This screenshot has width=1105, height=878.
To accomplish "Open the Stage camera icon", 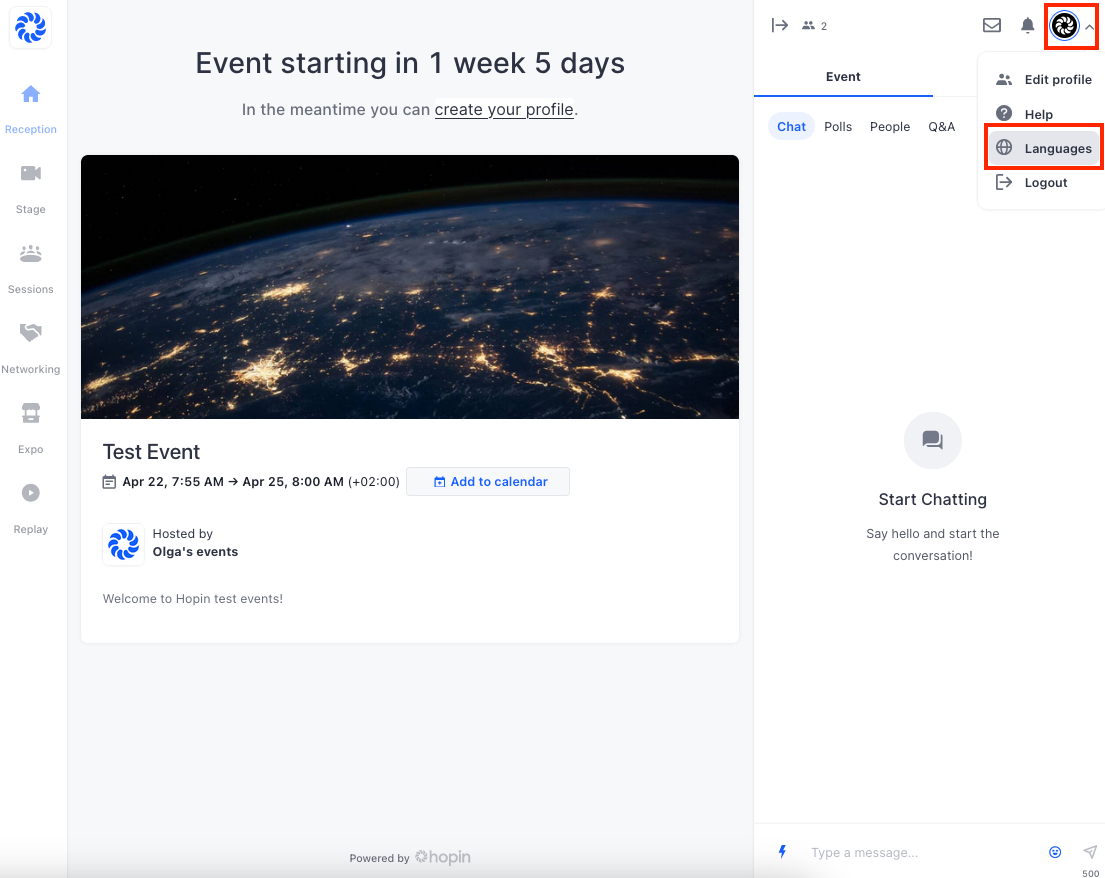I will pos(30,173).
